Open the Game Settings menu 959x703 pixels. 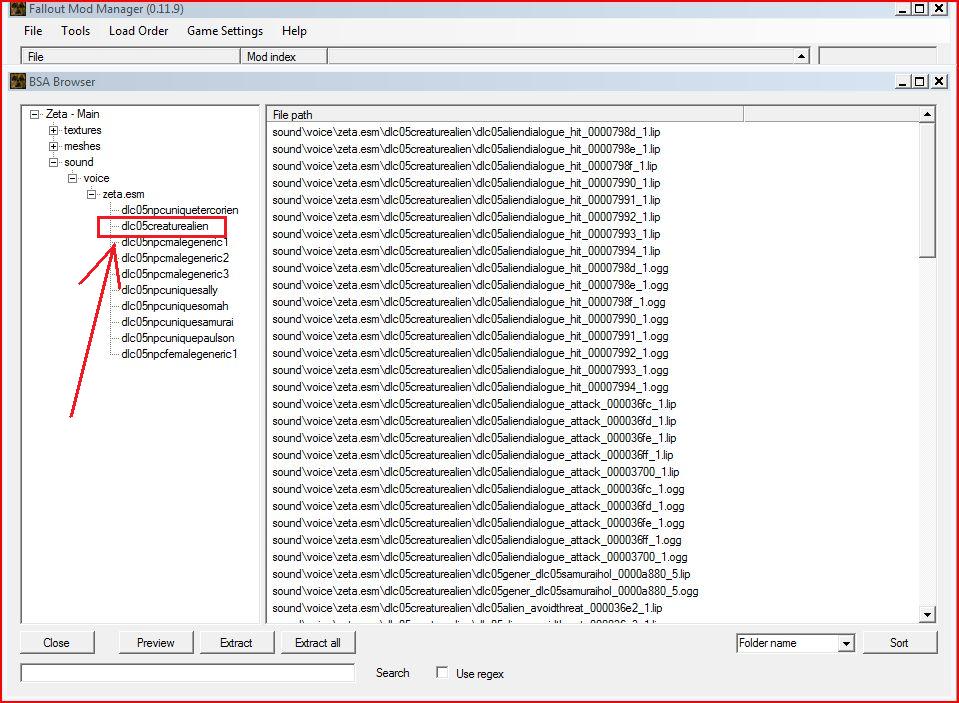225,31
